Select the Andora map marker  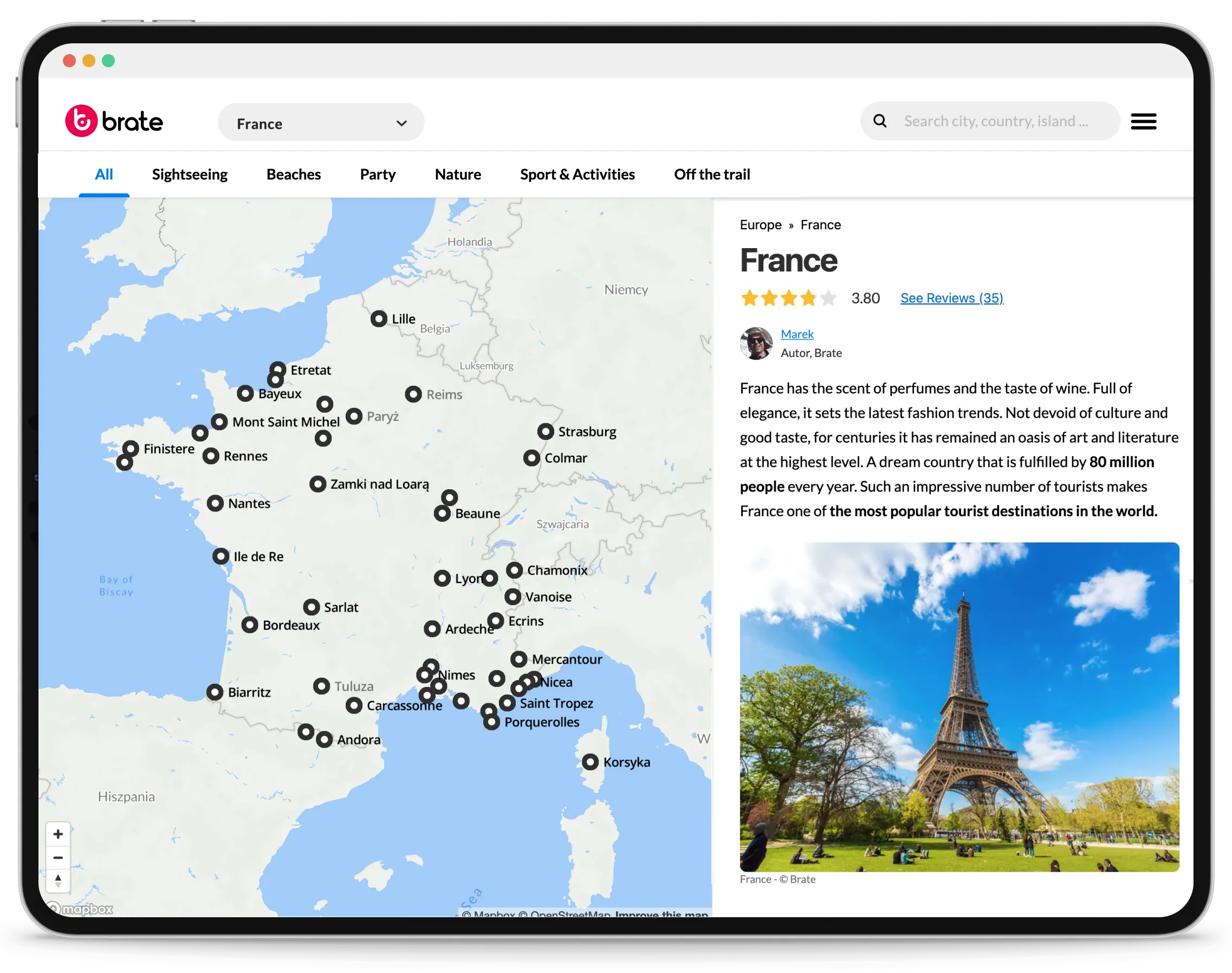325,740
